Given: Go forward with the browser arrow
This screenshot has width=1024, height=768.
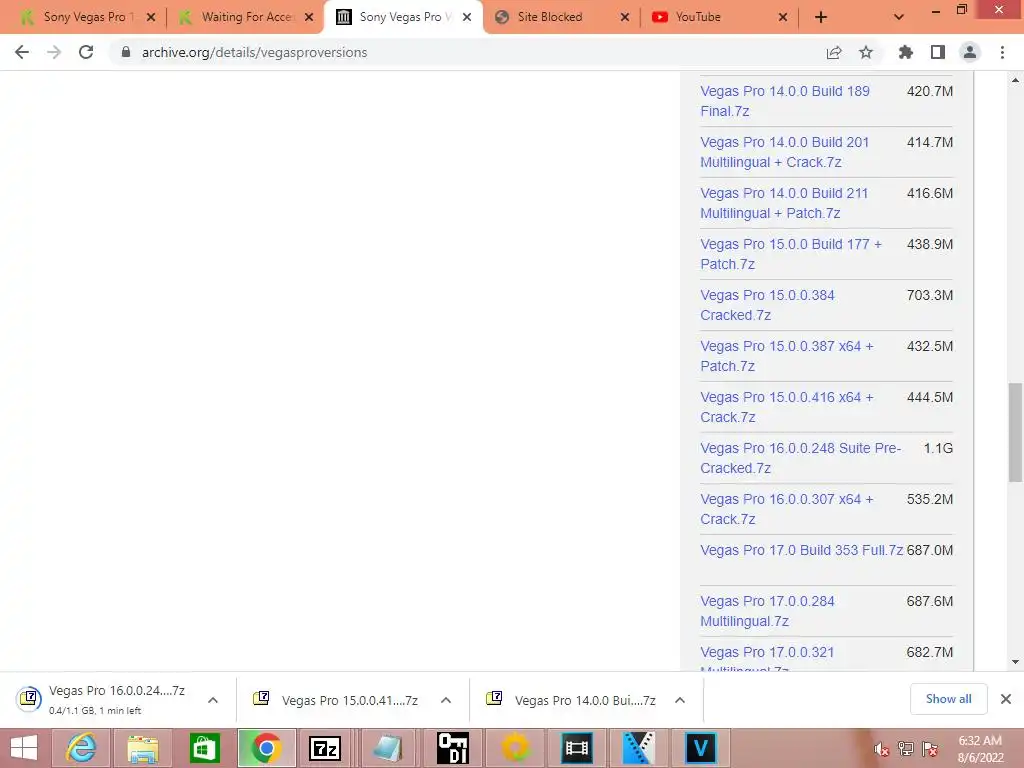Looking at the screenshot, I should (x=54, y=52).
